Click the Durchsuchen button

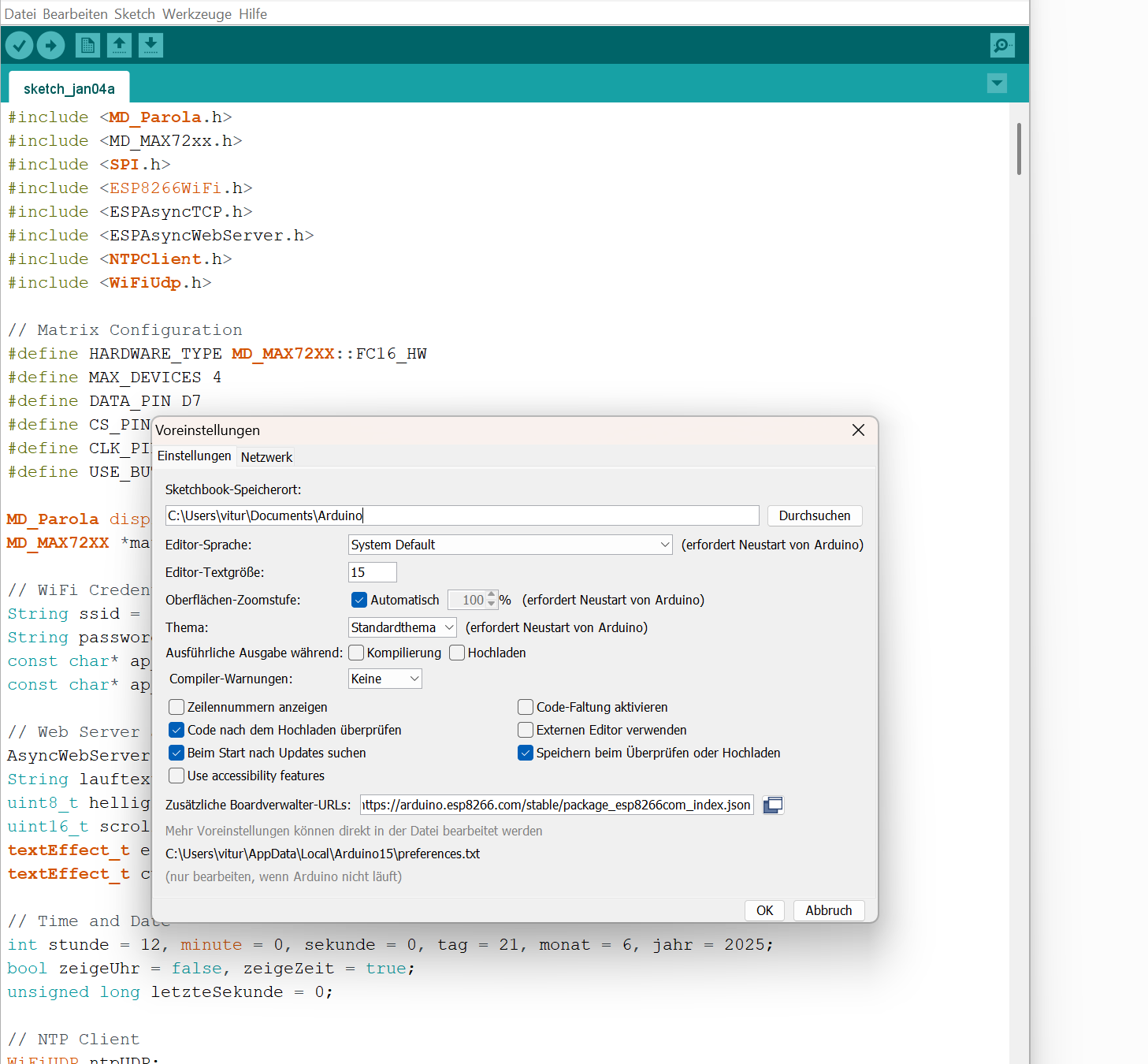(814, 515)
